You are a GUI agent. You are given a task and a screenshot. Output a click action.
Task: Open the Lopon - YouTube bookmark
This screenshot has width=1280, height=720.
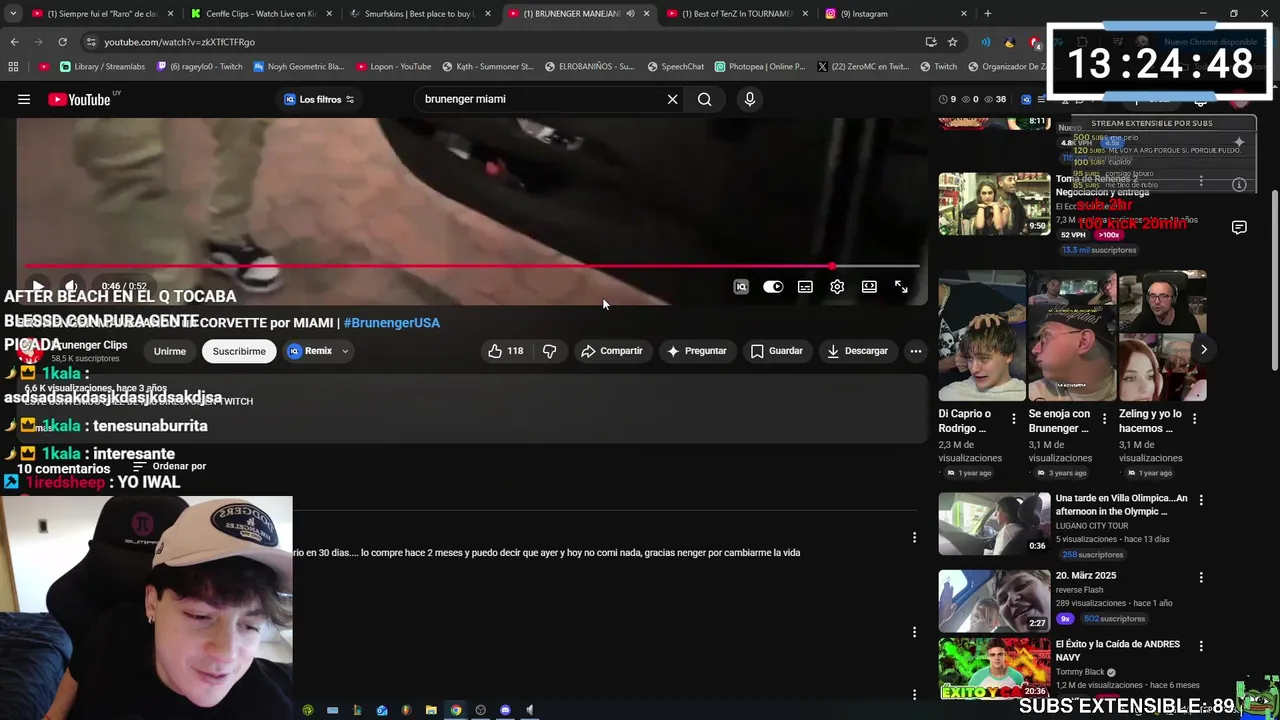393,67
